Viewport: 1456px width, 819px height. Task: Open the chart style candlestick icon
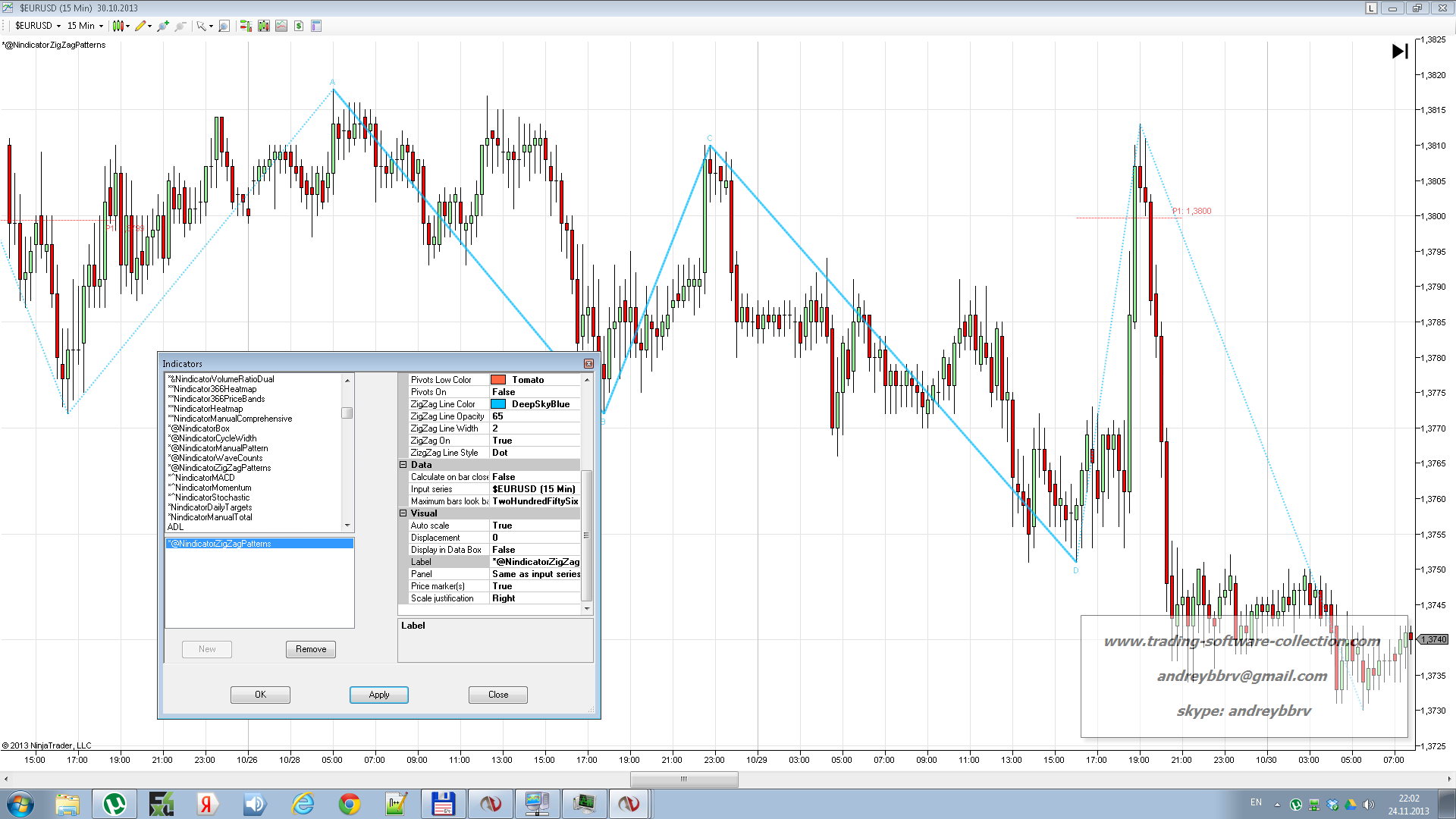point(118,26)
